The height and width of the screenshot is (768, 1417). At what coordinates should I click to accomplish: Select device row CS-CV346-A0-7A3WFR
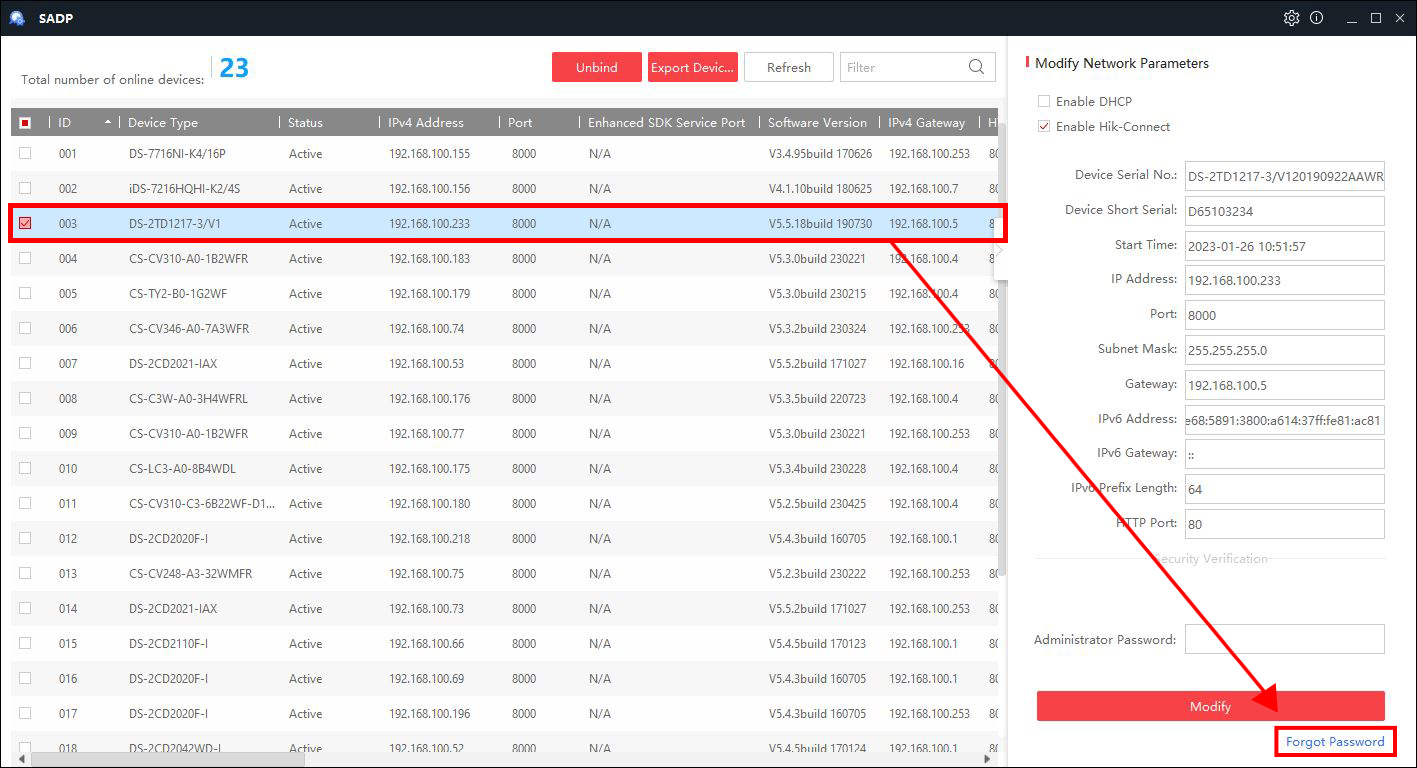(x=504, y=328)
